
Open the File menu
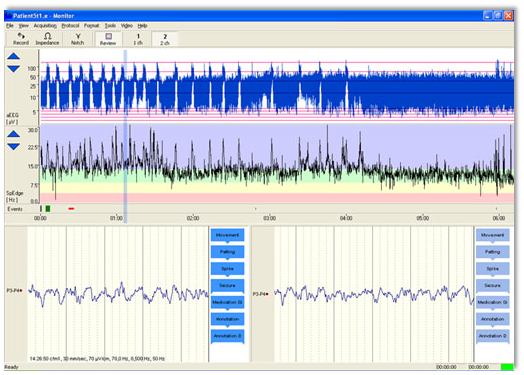tap(10, 25)
